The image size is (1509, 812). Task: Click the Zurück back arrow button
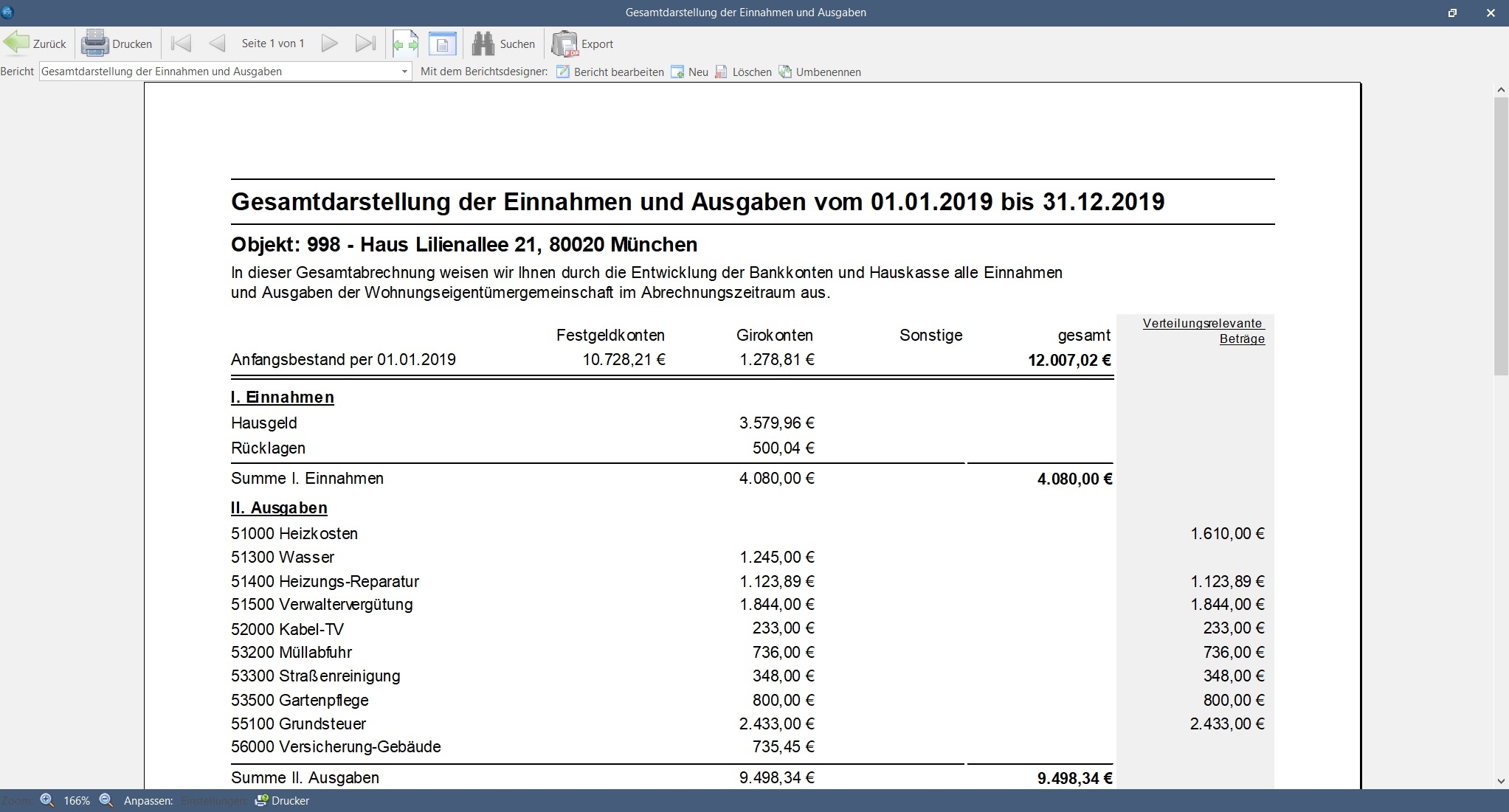[x=35, y=44]
